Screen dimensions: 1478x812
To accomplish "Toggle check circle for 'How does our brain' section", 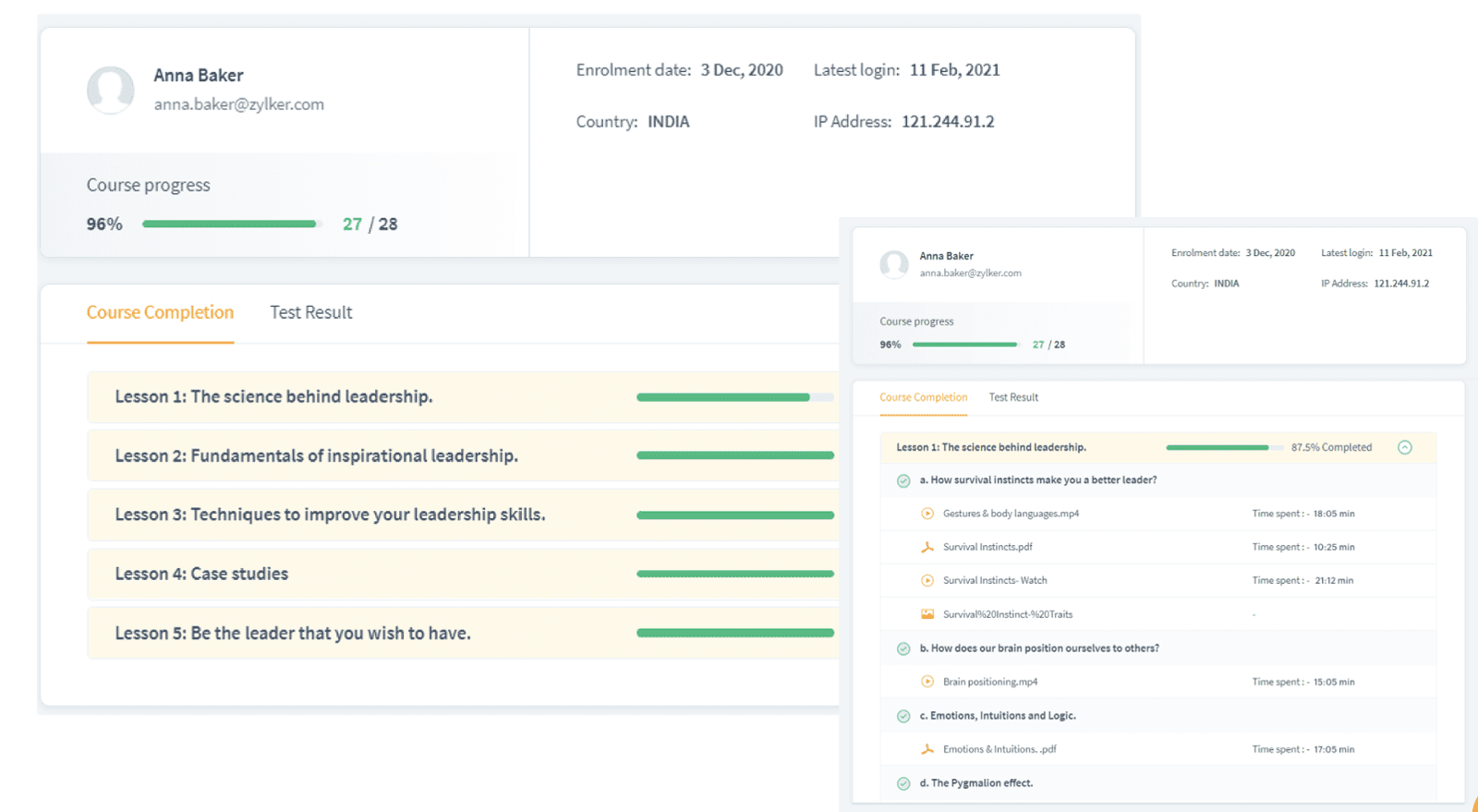I will coord(903,648).
